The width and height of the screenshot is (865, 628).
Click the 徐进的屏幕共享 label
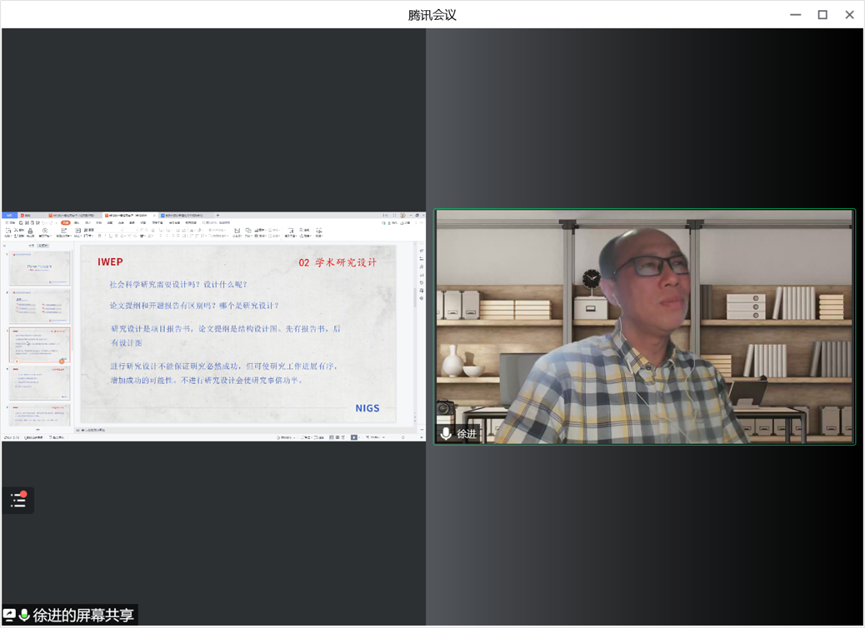[83, 615]
